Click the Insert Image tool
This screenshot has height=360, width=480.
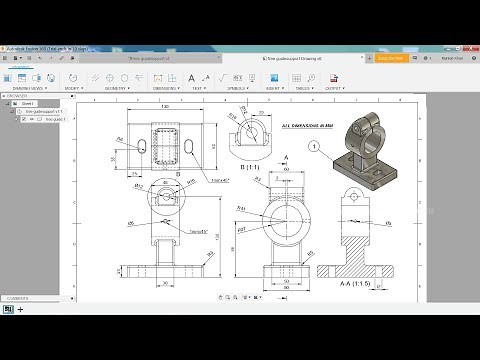click(x=274, y=78)
